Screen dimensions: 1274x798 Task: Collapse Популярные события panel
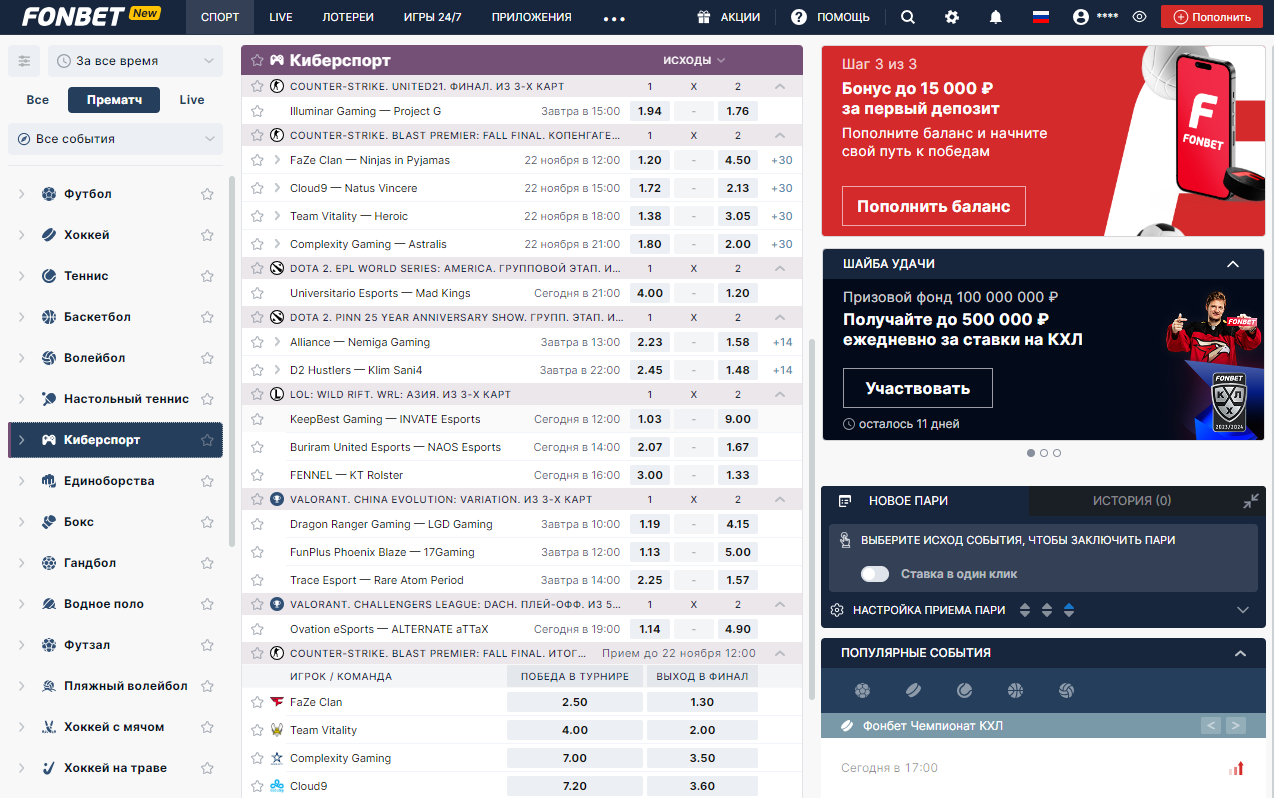pyautogui.click(x=1240, y=653)
